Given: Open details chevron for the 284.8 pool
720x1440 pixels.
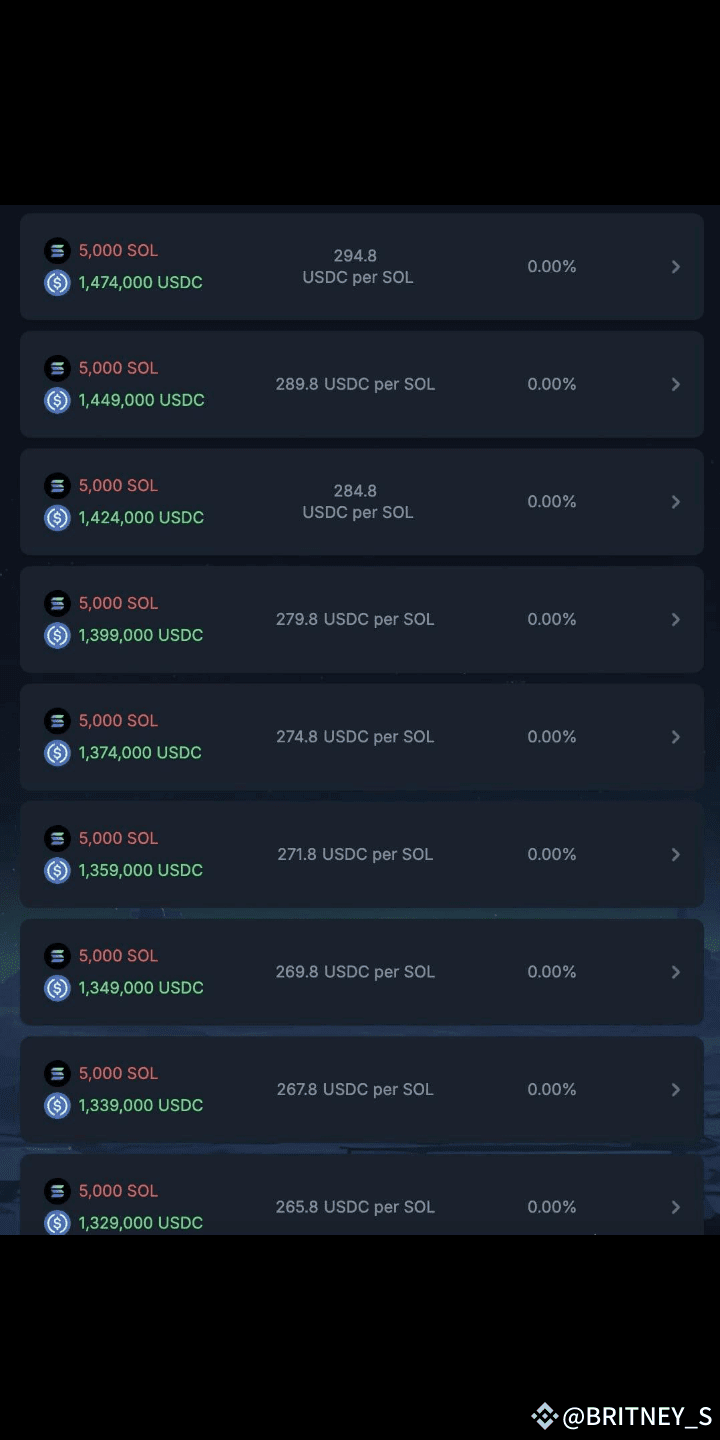Looking at the screenshot, I should pos(675,501).
